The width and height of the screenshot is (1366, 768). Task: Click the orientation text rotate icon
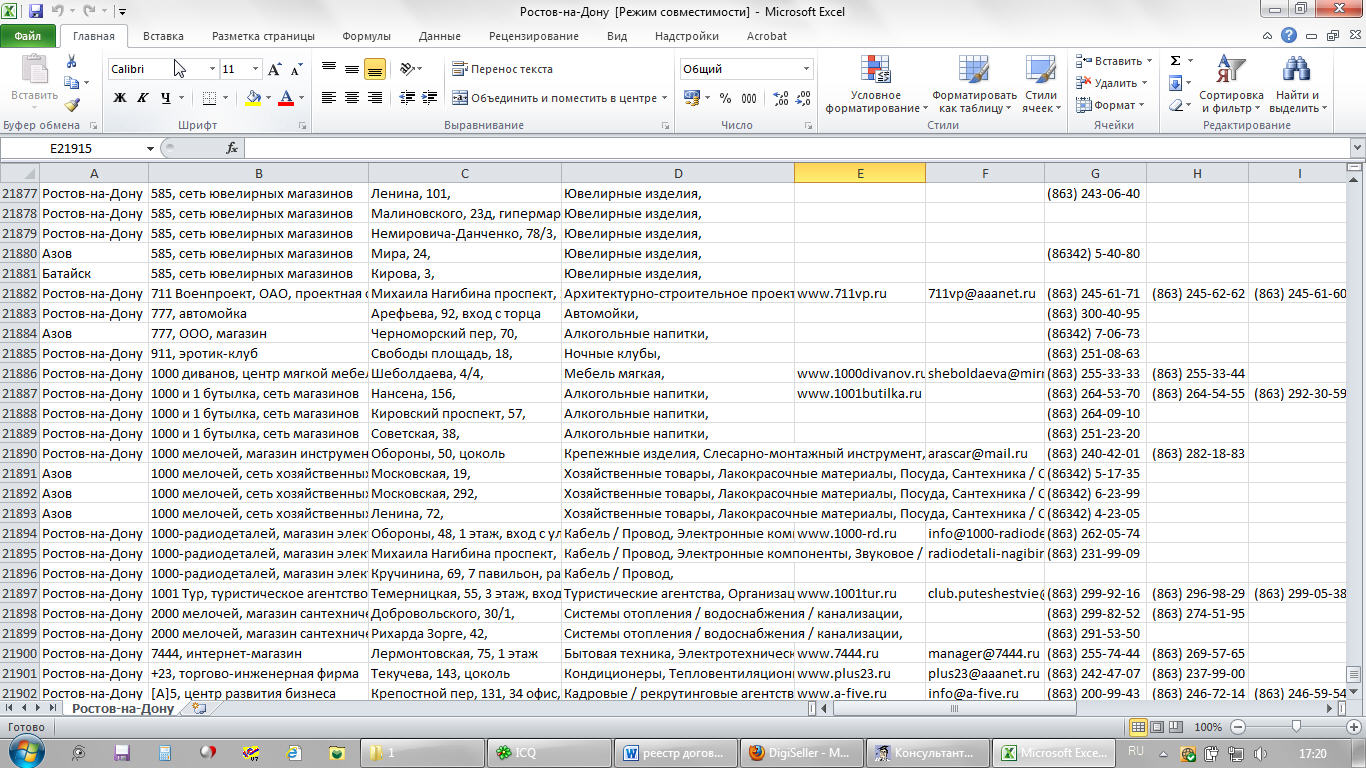click(x=406, y=69)
